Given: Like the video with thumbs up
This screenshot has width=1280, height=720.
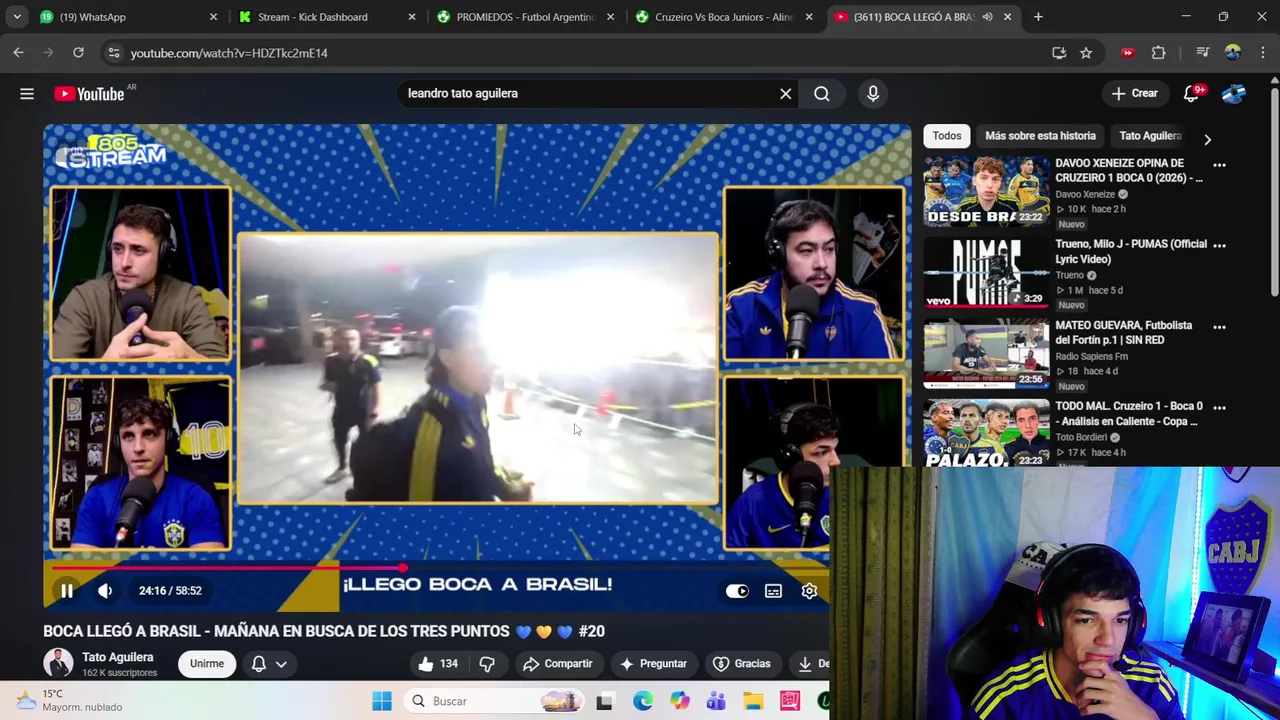Looking at the screenshot, I should pyautogui.click(x=438, y=663).
